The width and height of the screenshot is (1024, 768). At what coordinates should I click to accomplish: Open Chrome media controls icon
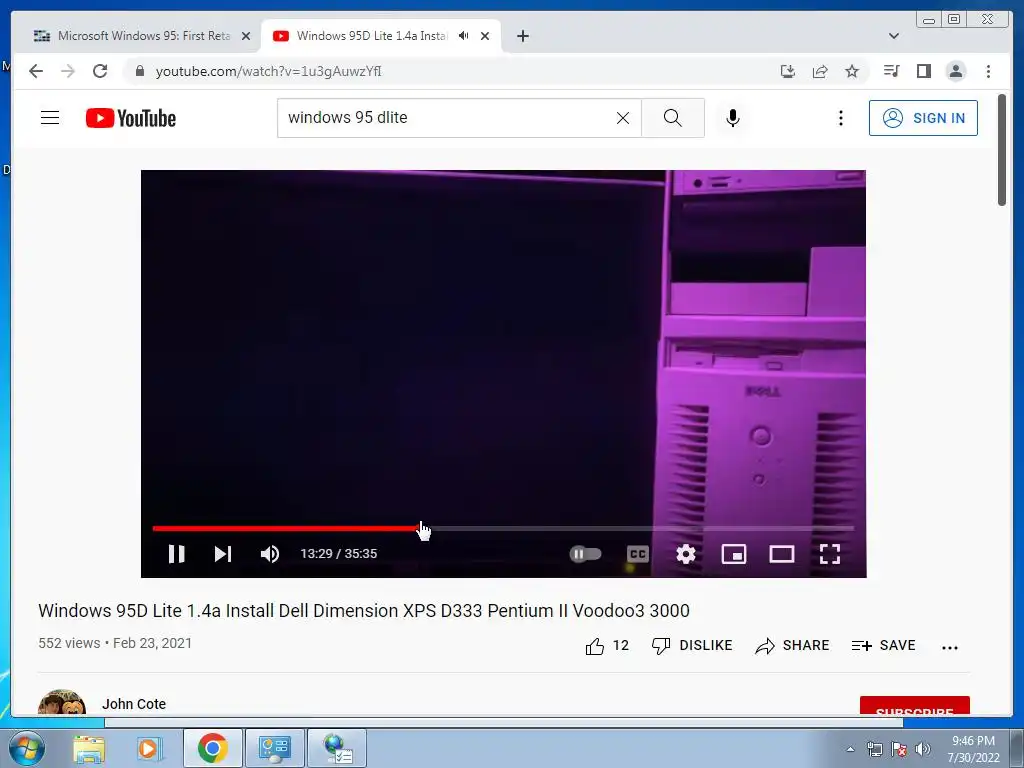pyautogui.click(x=891, y=71)
